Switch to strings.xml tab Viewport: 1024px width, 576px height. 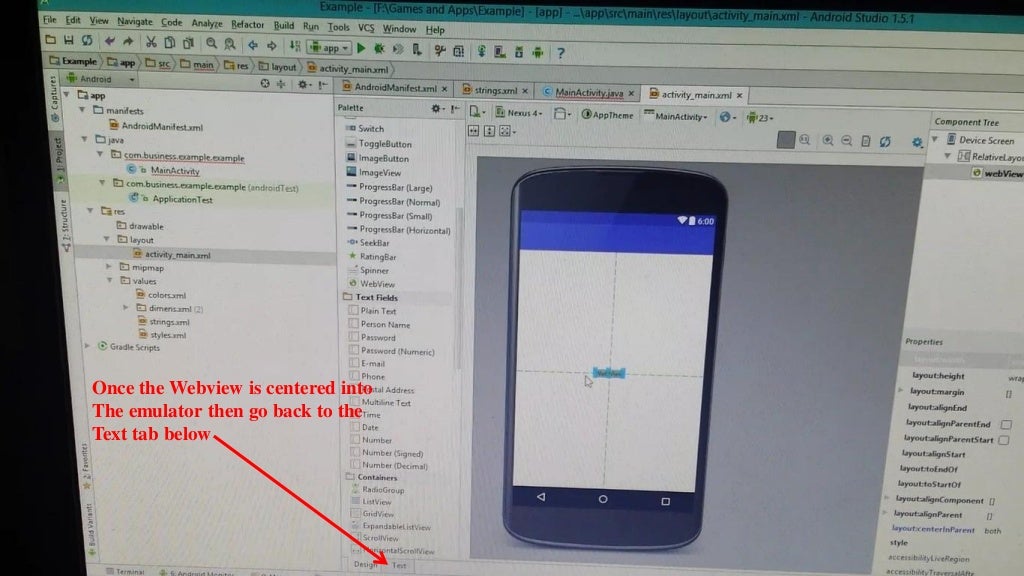495,90
